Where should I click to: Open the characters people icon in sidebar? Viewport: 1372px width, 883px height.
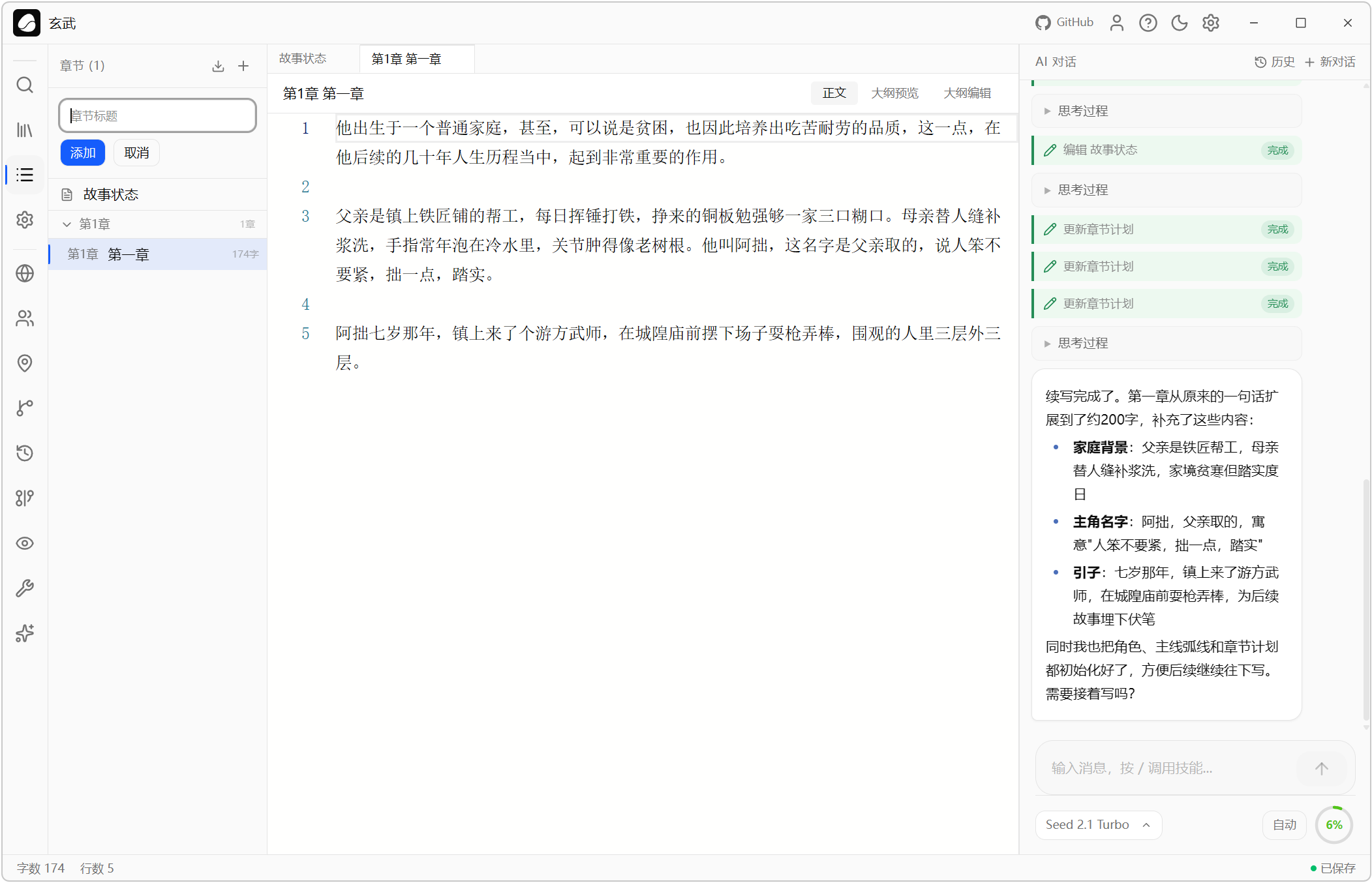pos(25,318)
